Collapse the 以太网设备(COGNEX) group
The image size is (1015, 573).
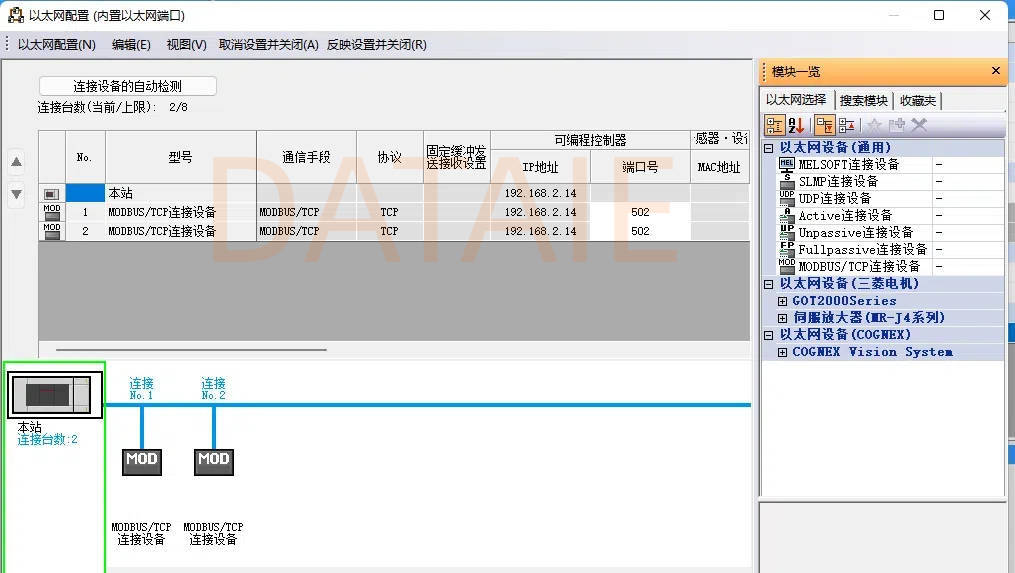[768, 335]
